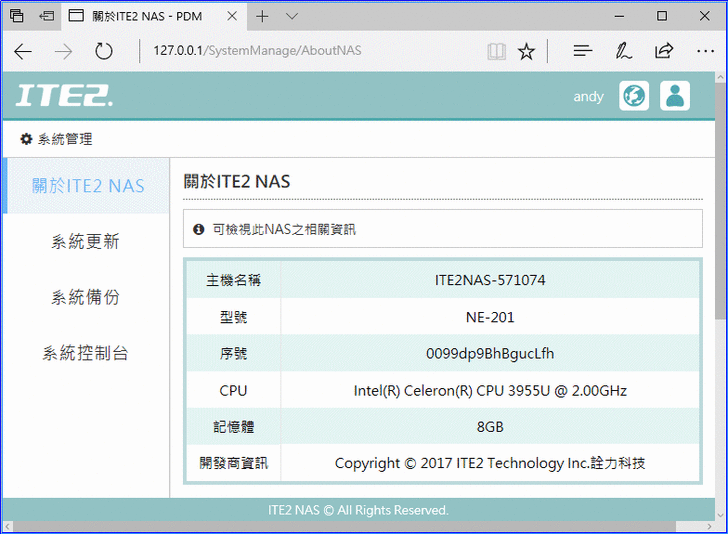Open 系統控制台 from the sidebar
Image resolution: width=728 pixels, height=534 pixels.
[86, 354]
